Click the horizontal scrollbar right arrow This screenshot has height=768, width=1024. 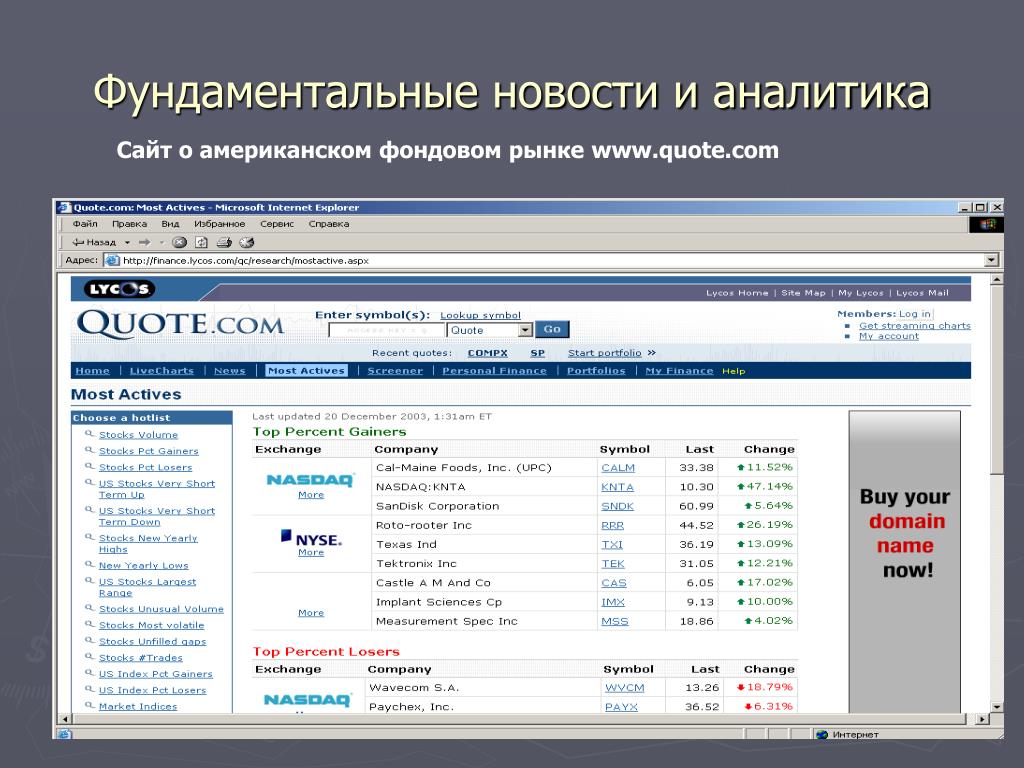[983, 719]
